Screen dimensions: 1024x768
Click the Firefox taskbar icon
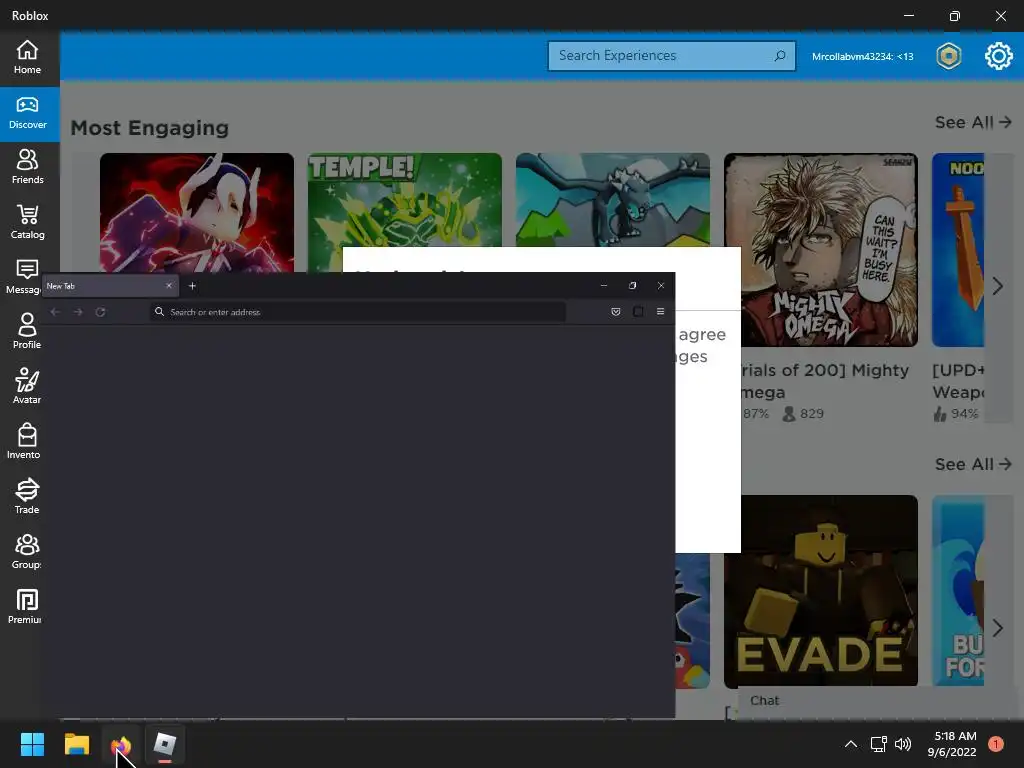click(x=121, y=744)
